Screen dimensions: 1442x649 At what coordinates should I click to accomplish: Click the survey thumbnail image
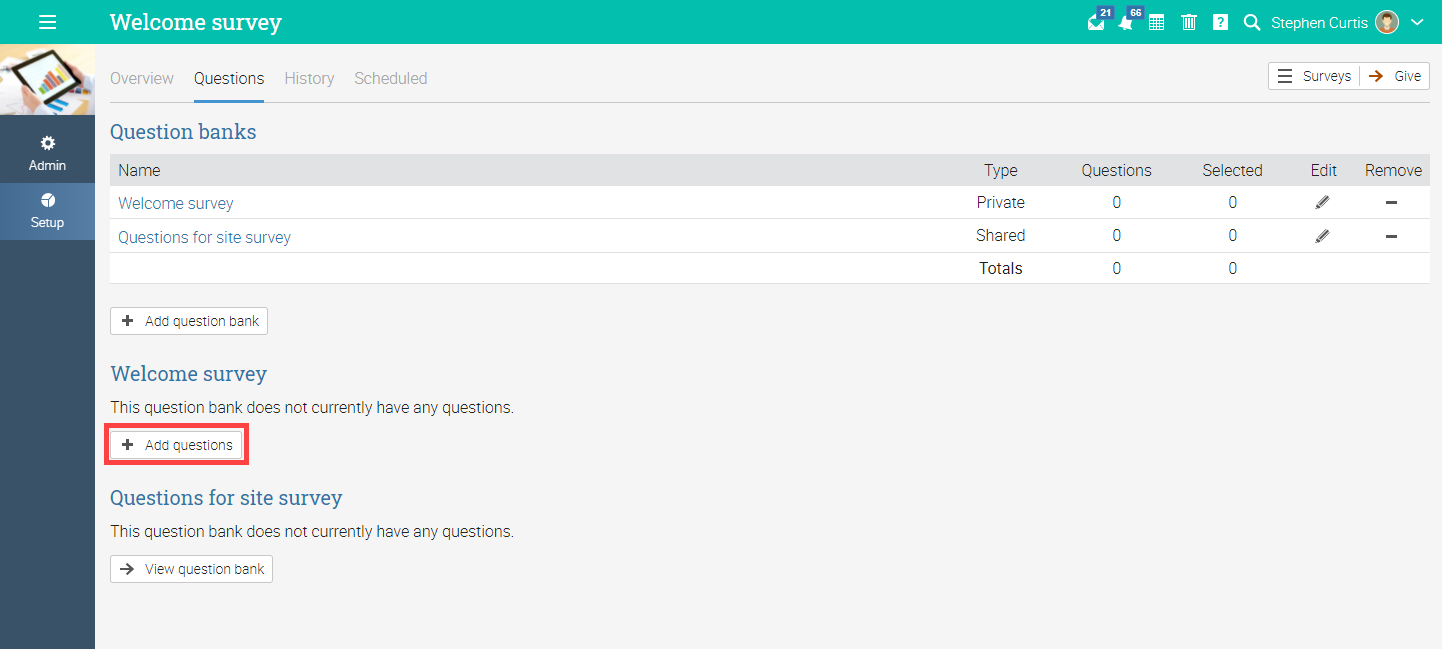tap(47, 79)
